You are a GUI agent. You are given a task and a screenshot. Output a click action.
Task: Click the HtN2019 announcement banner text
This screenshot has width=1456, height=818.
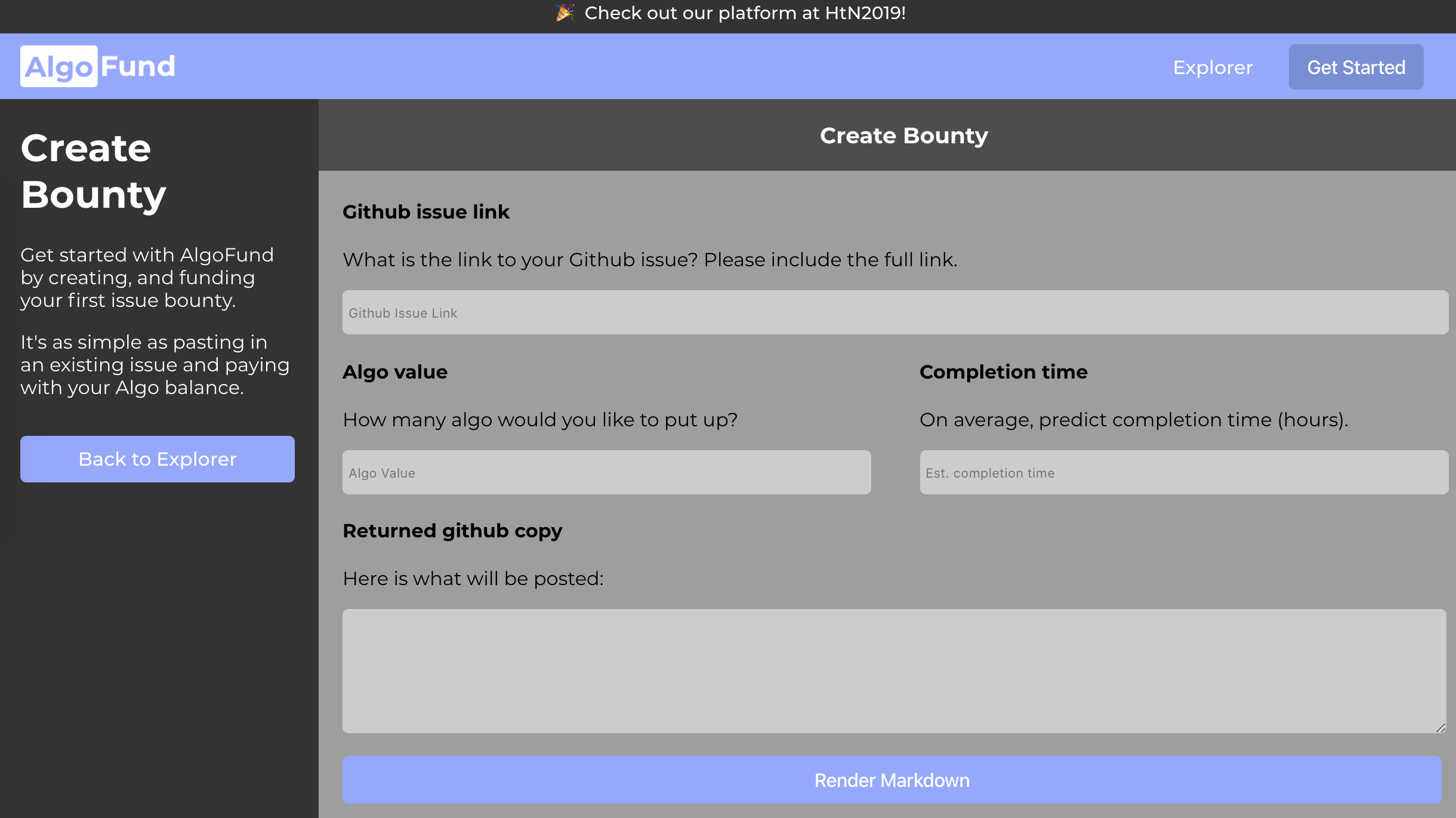pos(745,13)
